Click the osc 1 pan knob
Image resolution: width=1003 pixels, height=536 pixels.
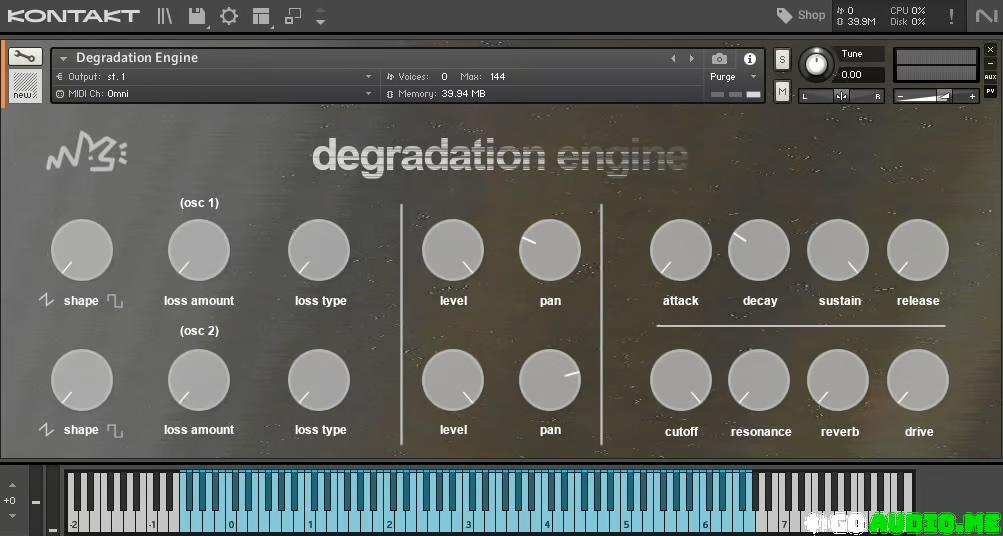(549, 250)
